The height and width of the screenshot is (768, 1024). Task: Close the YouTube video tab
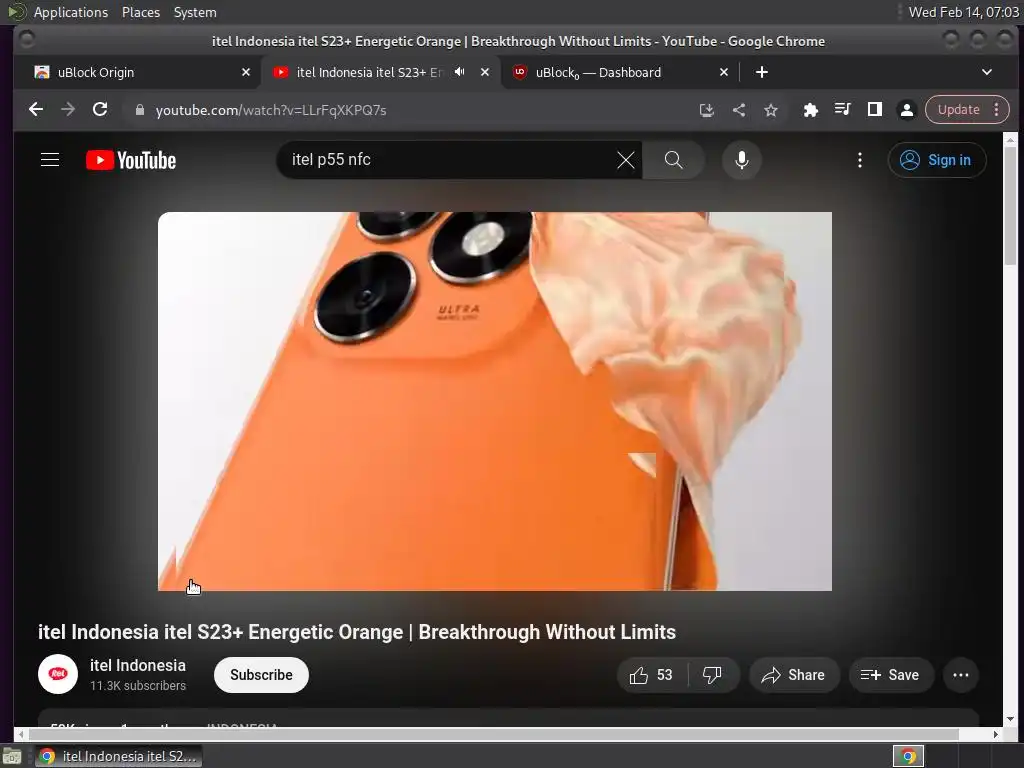pos(485,72)
